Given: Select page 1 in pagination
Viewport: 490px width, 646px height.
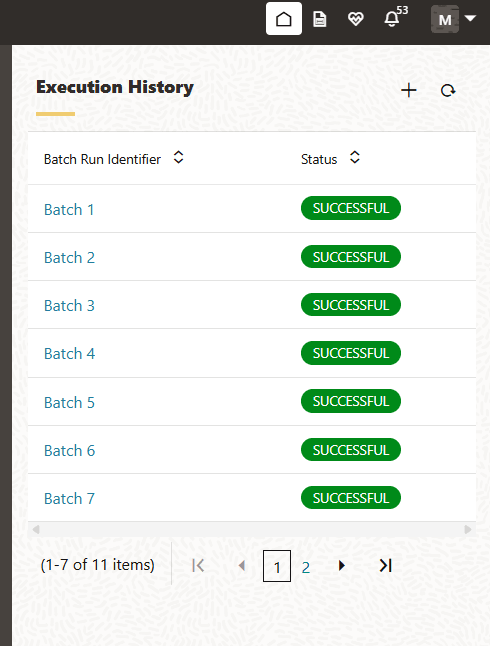Looking at the screenshot, I should (x=277, y=566).
